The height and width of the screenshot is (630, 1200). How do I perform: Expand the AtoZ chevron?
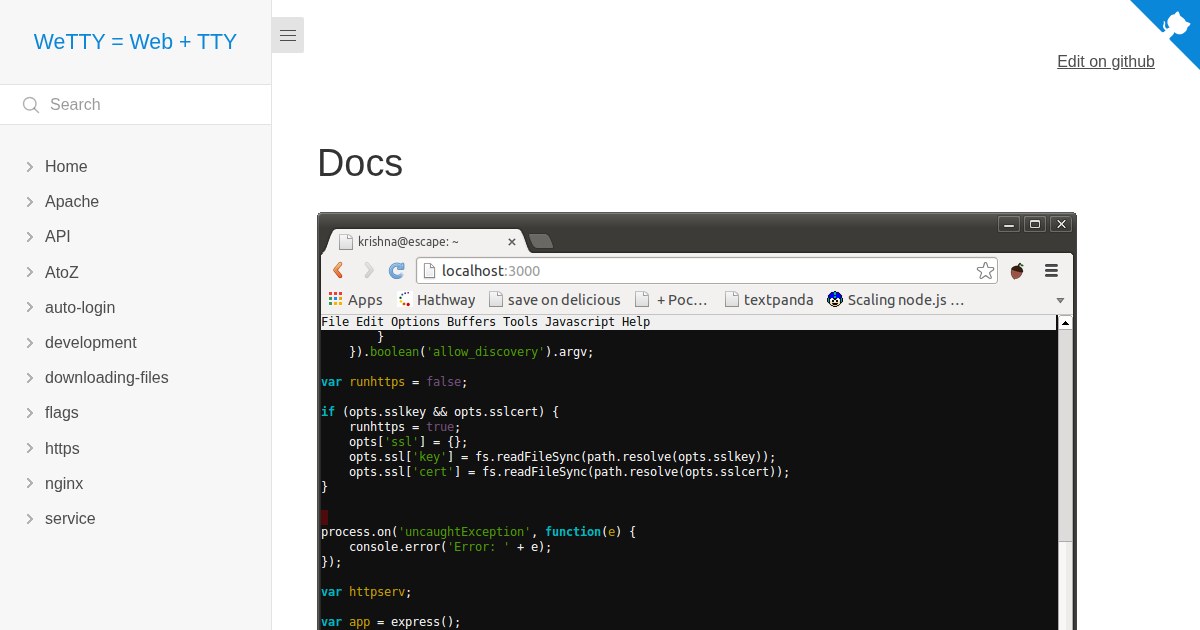[30, 272]
